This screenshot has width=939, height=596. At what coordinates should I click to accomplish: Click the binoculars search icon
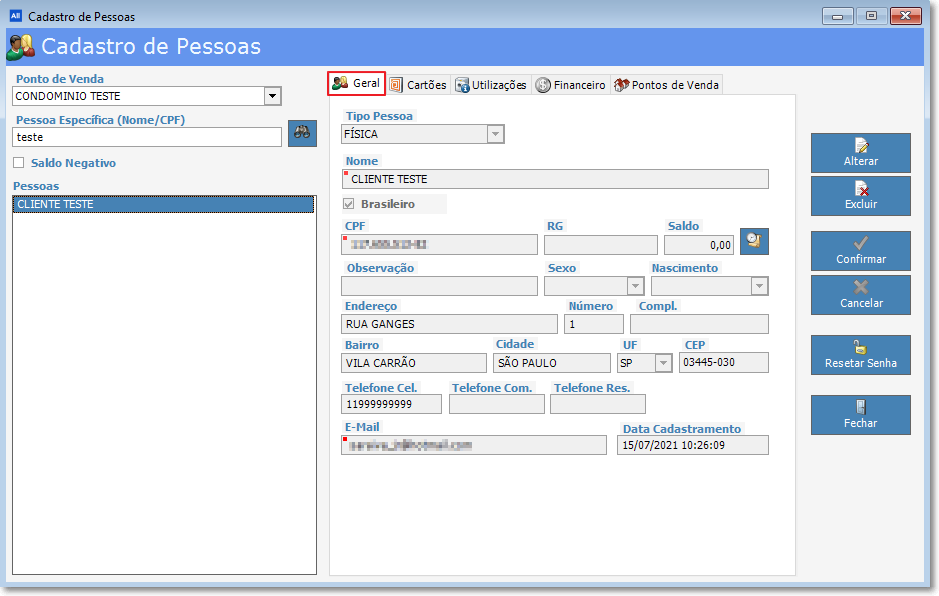pyautogui.click(x=302, y=134)
